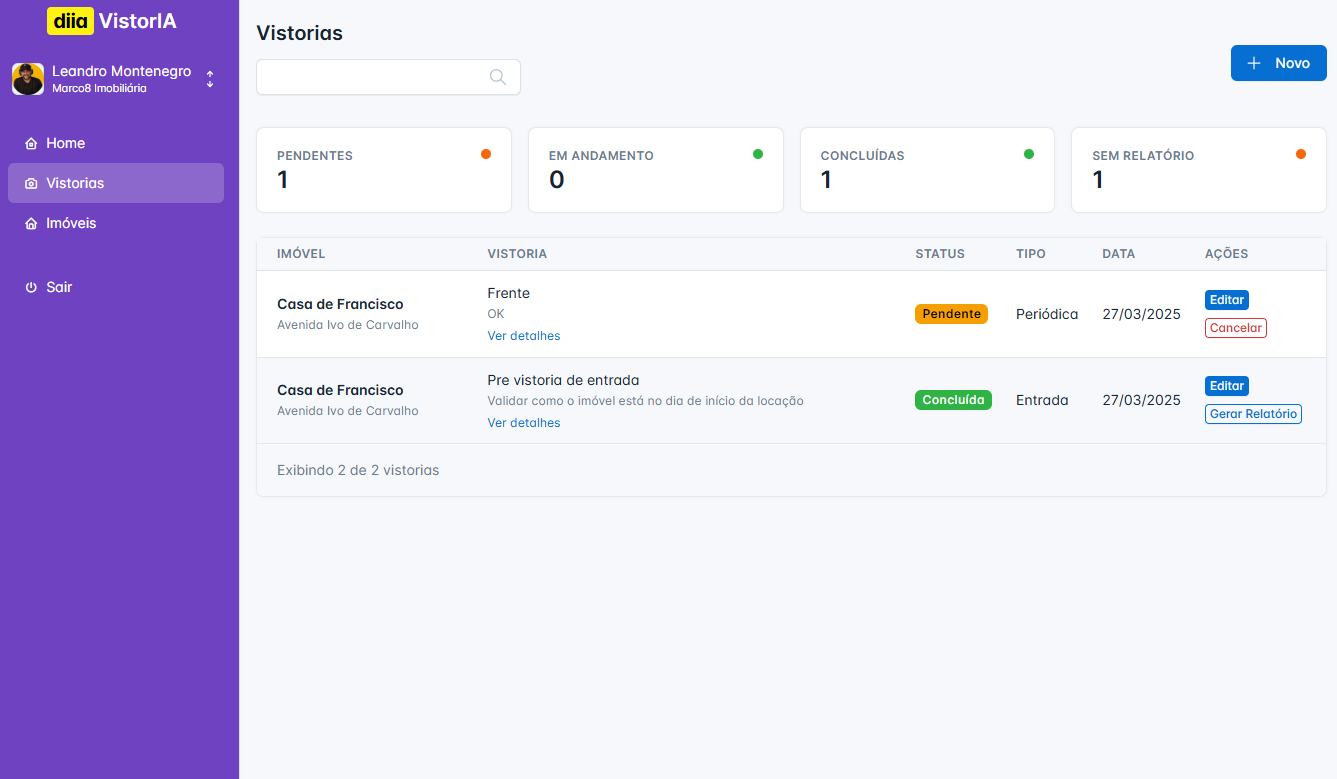Click Gerar Relatório for Concluída vistoria
The width and height of the screenshot is (1337, 779).
coord(1253,414)
